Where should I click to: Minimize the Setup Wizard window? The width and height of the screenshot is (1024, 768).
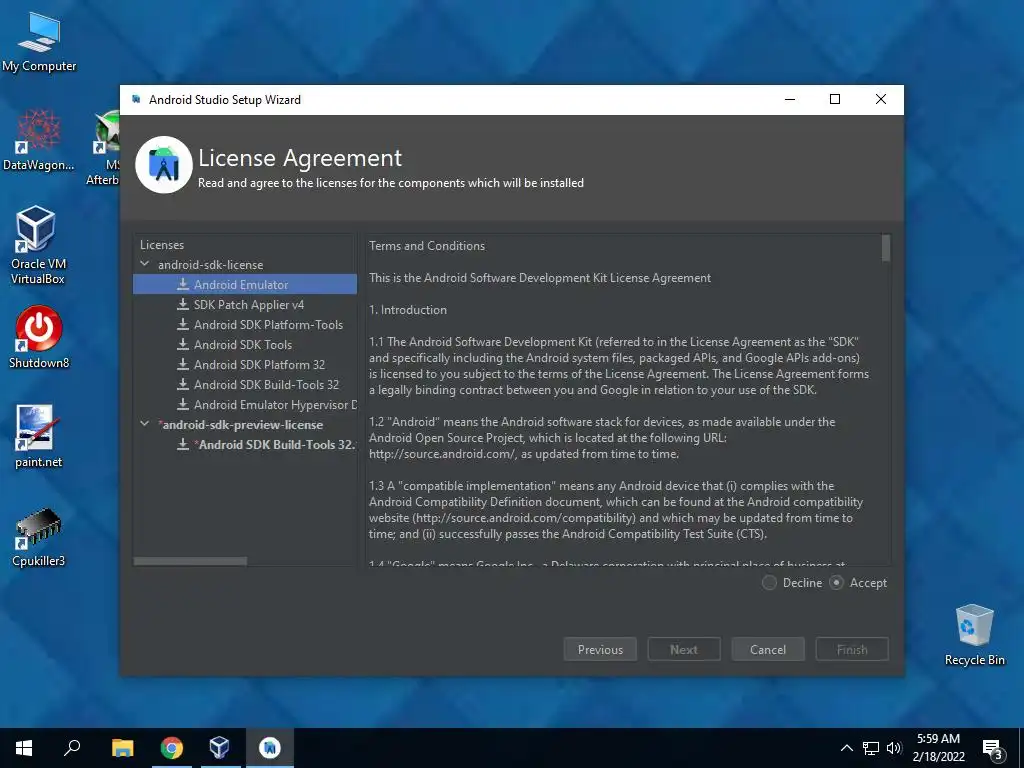click(790, 99)
